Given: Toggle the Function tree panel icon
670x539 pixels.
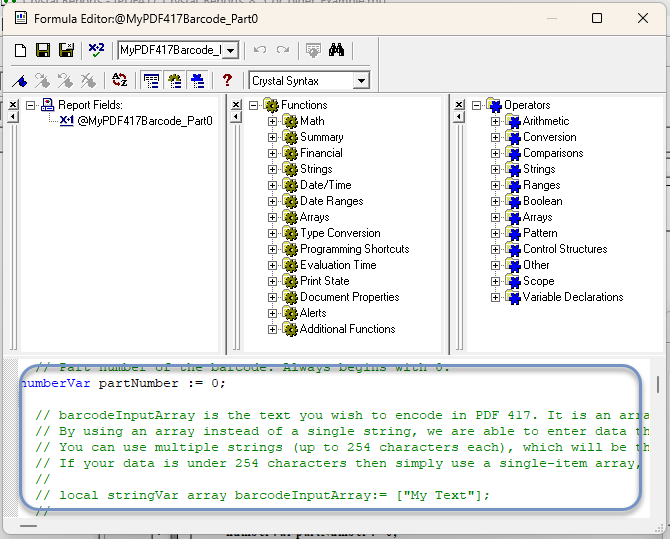Looking at the screenshot, I should point(174,80).
